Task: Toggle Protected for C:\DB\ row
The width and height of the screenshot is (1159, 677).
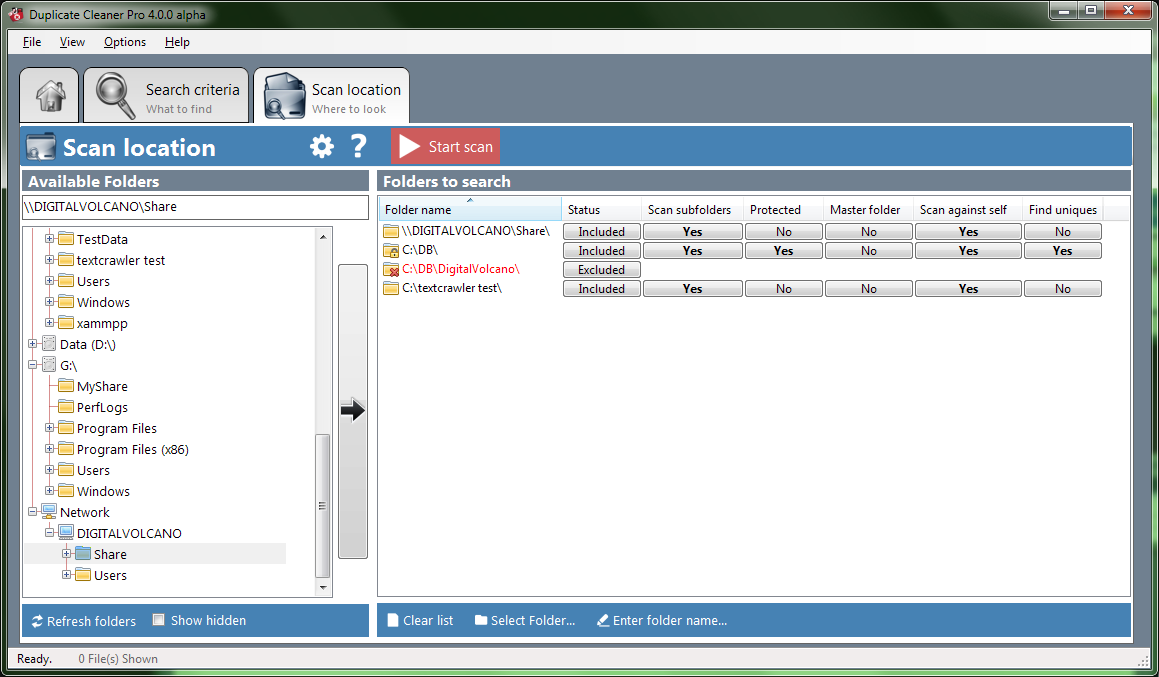Action: point(783,251)
